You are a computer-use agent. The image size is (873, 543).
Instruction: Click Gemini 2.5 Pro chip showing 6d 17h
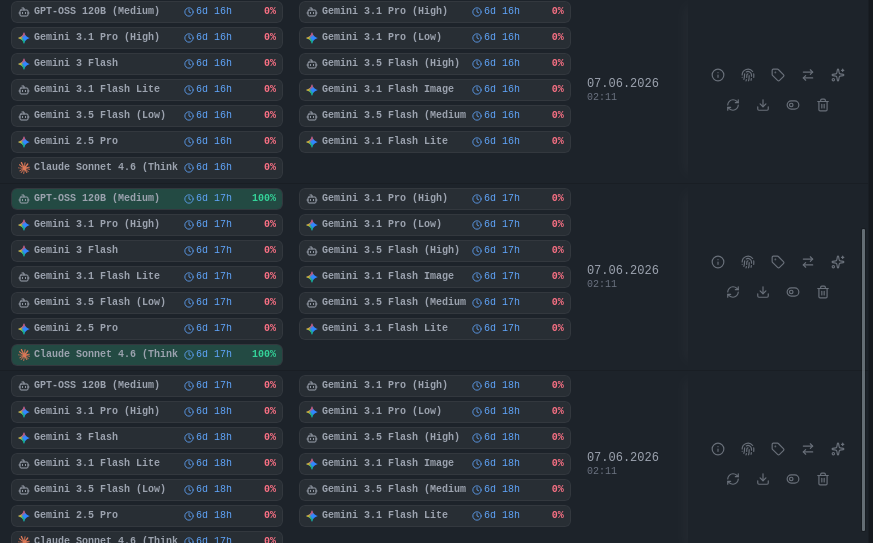click(147, 329)
